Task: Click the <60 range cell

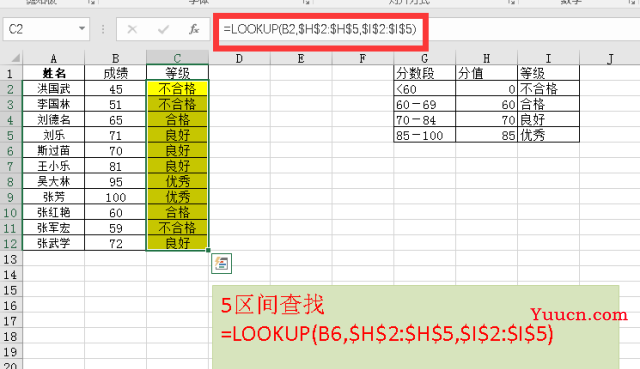Action: (x=424, y=89)
